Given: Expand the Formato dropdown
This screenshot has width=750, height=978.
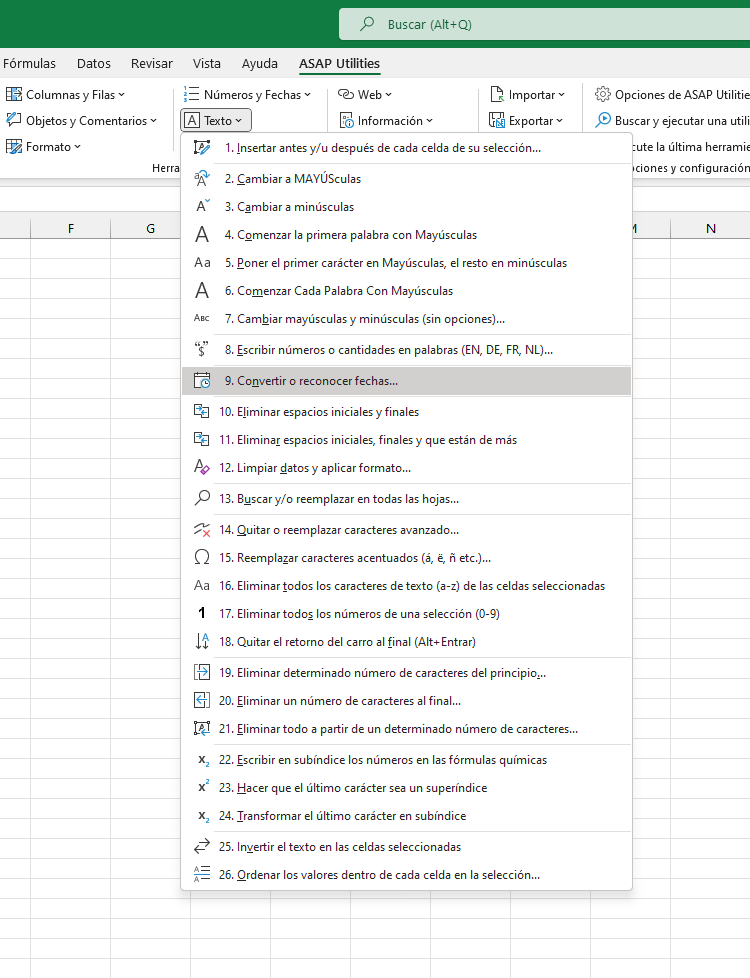Looking at the screenshot, I should tap(44, 147).
